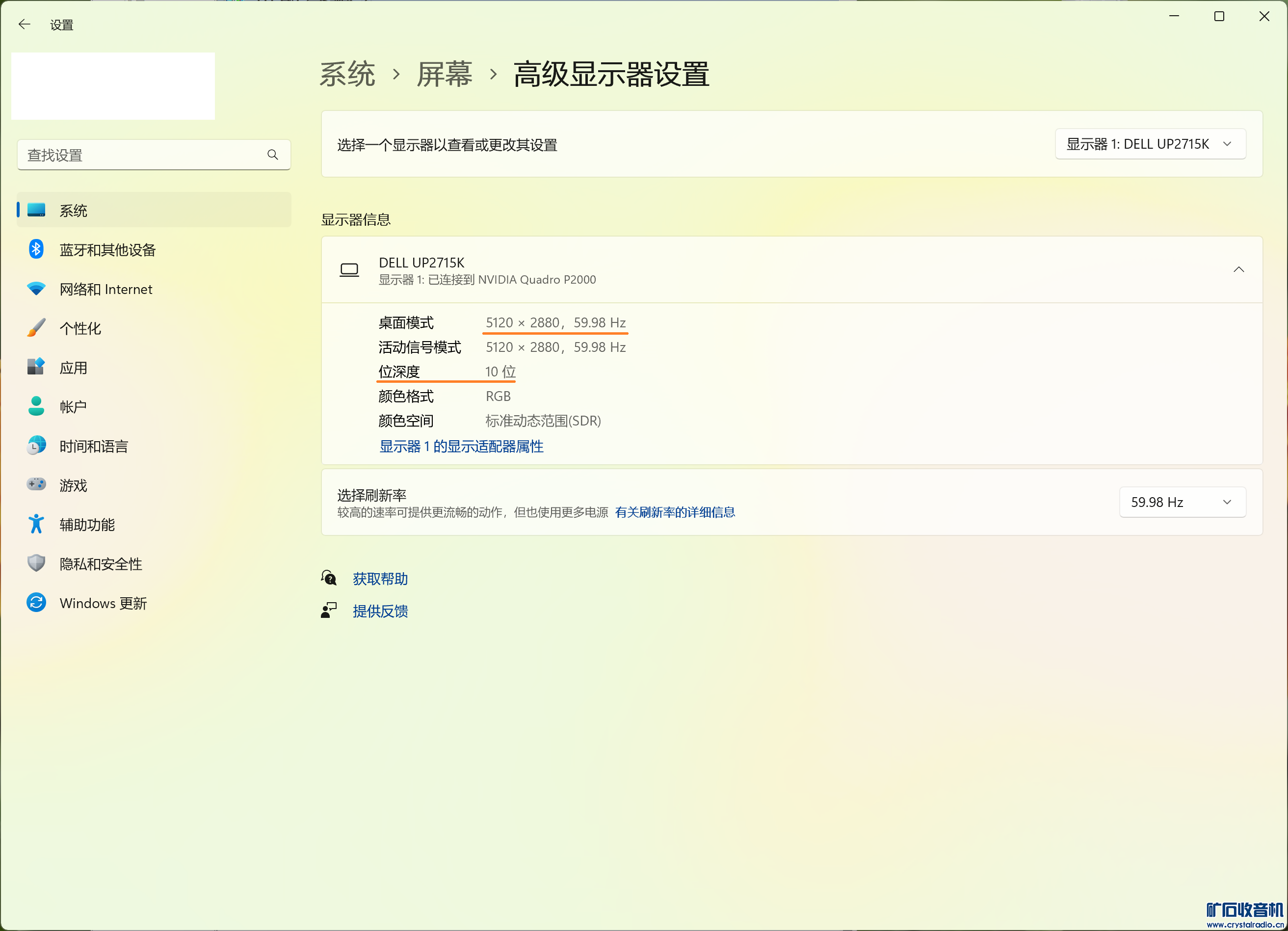Click the search magnifier icon
The width and height of the screenshot is (1288, 931).
tap(273, 155)
